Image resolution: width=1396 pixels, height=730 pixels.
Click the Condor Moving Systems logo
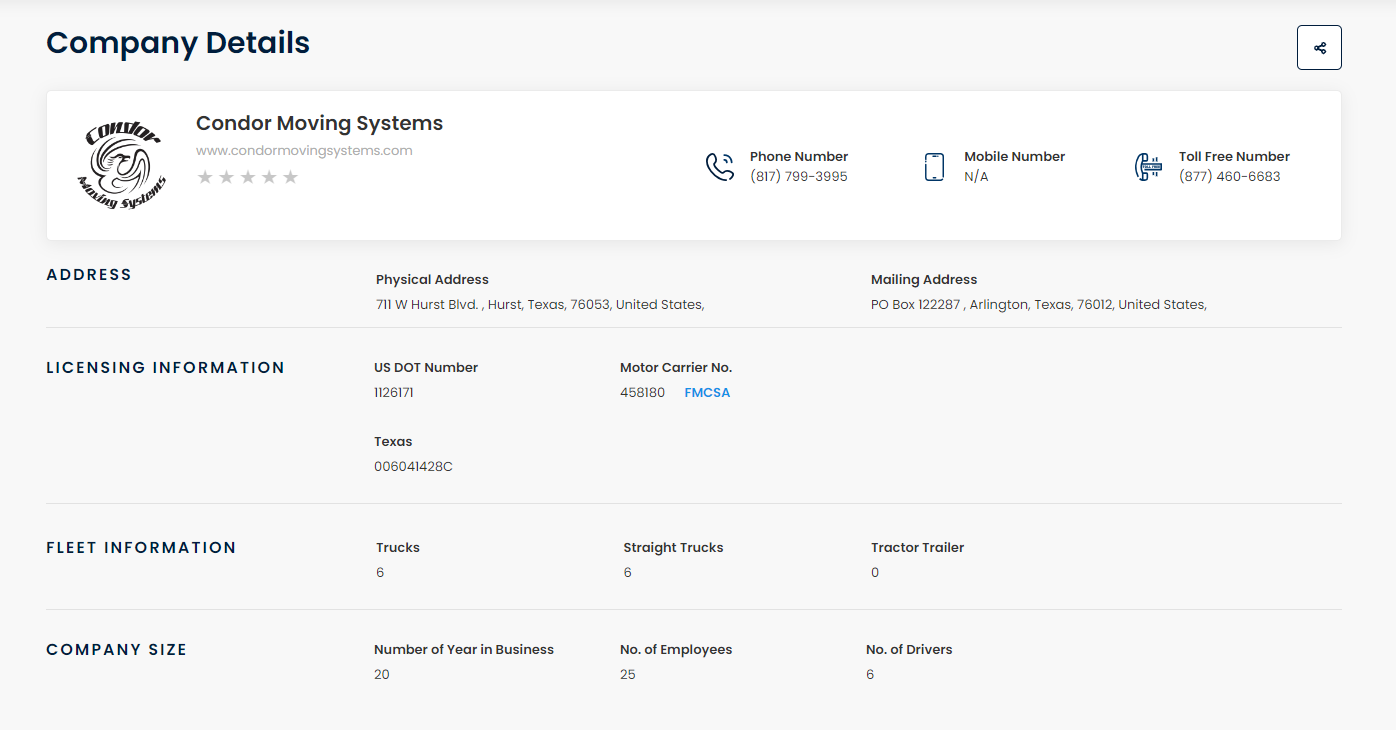121,166
